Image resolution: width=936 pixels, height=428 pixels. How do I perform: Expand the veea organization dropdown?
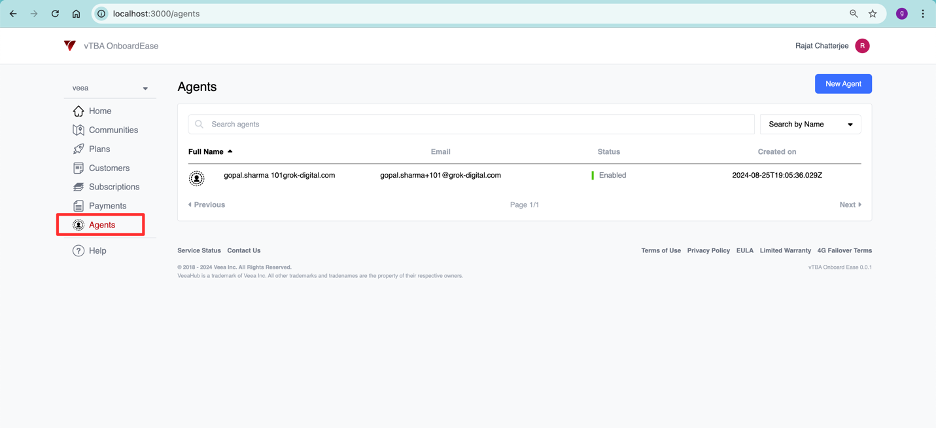110,88
